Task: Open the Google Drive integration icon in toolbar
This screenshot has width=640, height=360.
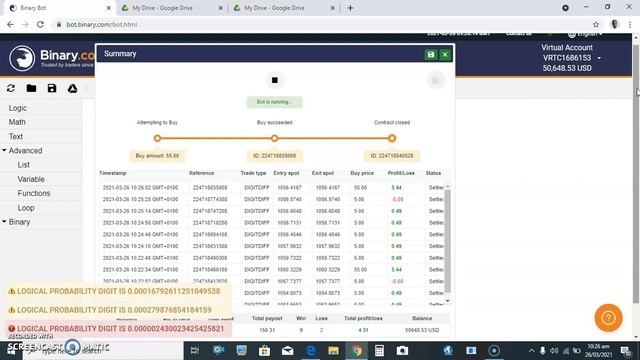Action: 72,88
